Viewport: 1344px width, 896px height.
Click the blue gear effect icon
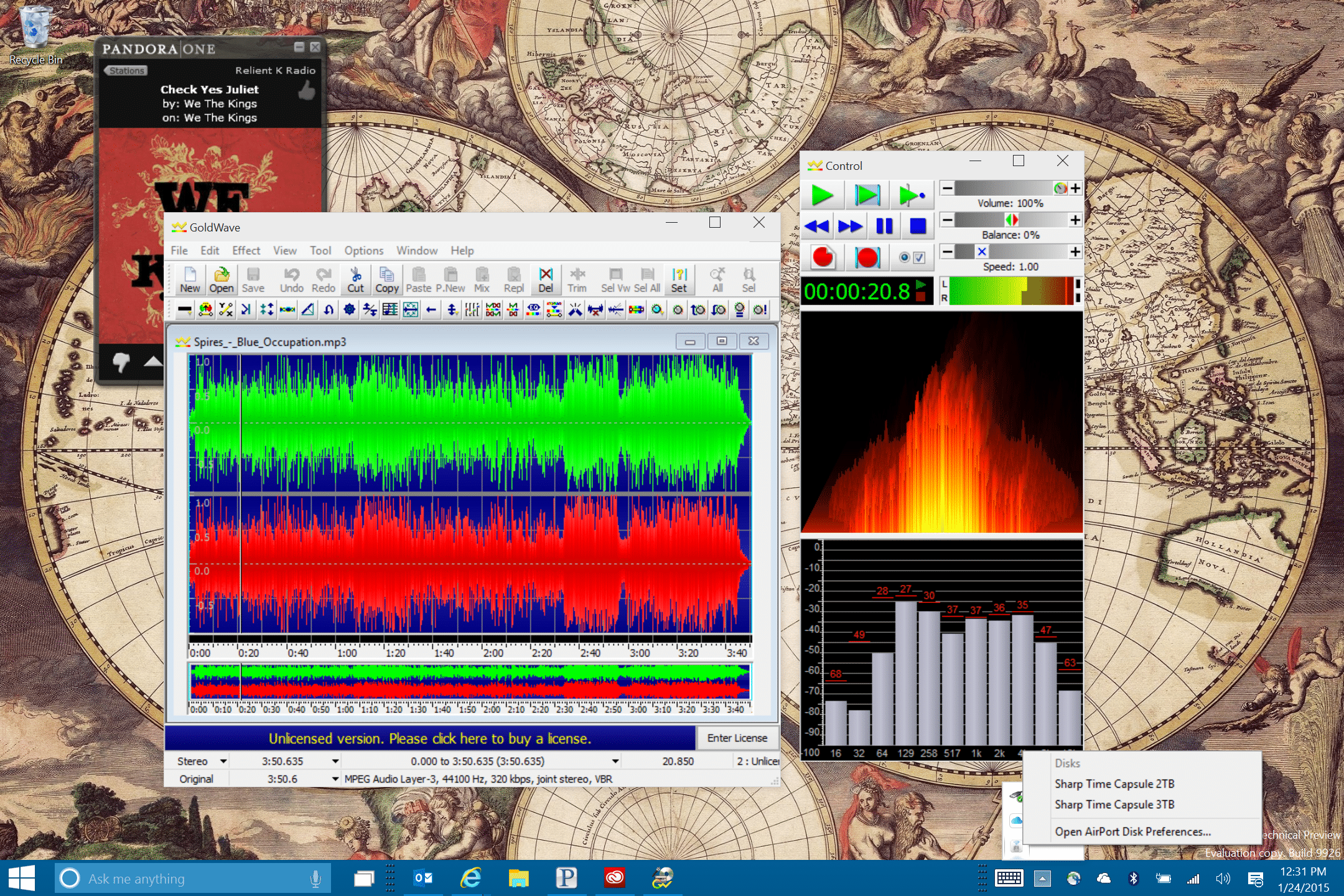coord(349,309)
